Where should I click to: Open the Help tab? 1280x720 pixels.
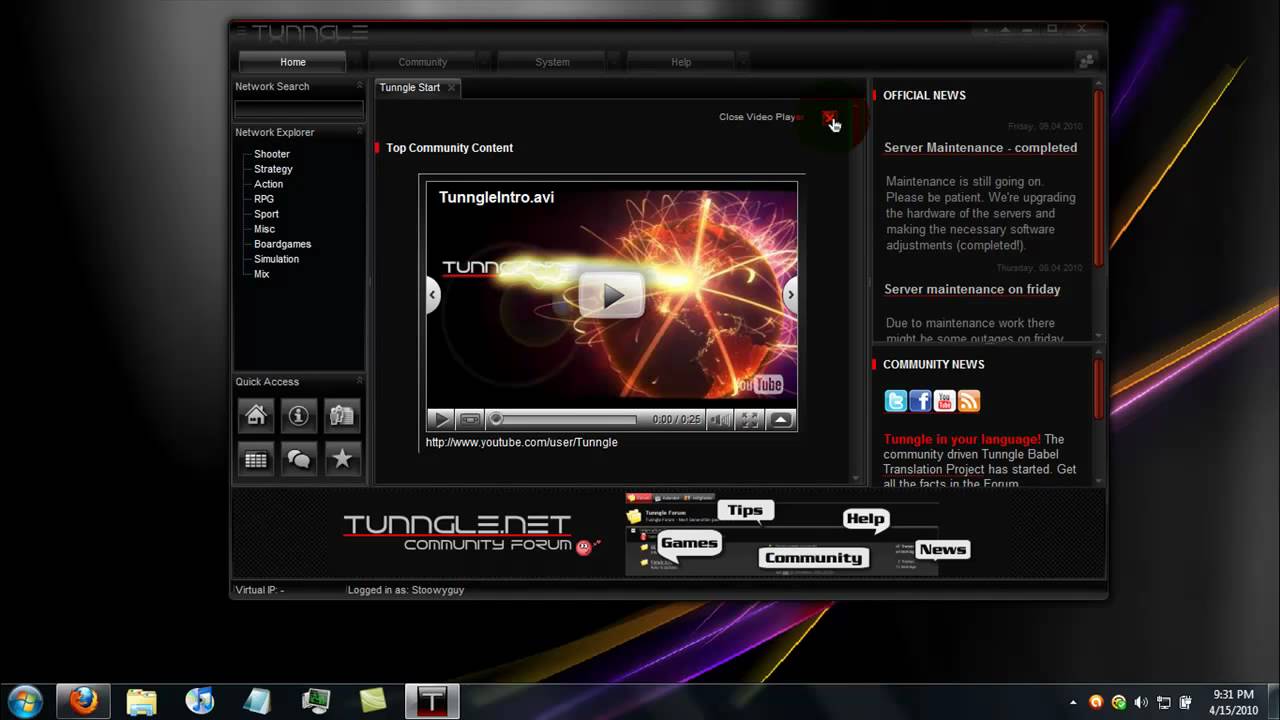(681, 62)
